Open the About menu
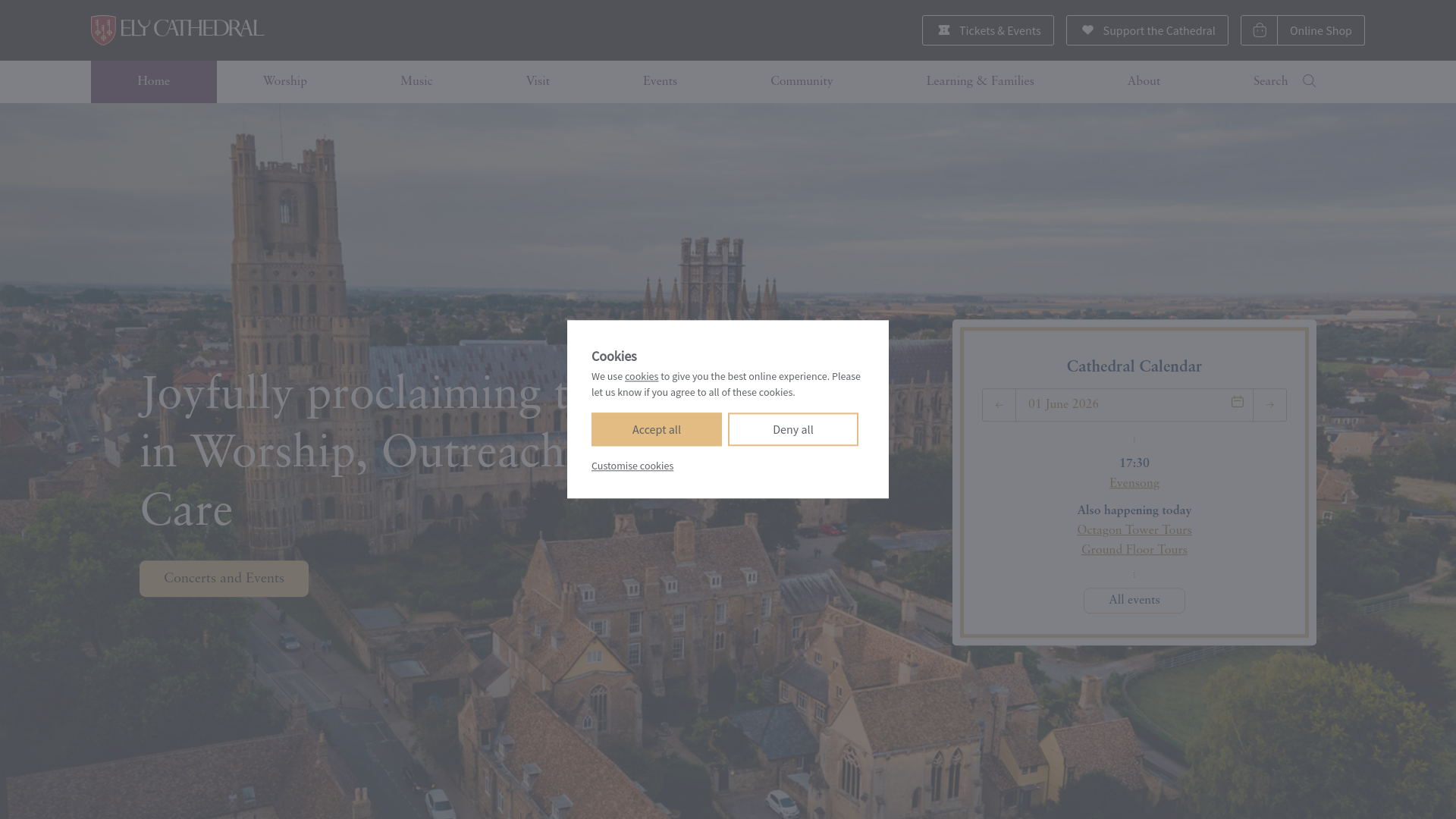The width and height of the screenshot is (1456, 819). (1144, 81)
